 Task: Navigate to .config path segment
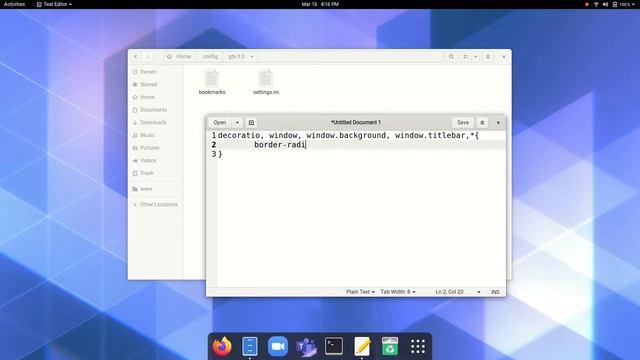click(210, 57)
